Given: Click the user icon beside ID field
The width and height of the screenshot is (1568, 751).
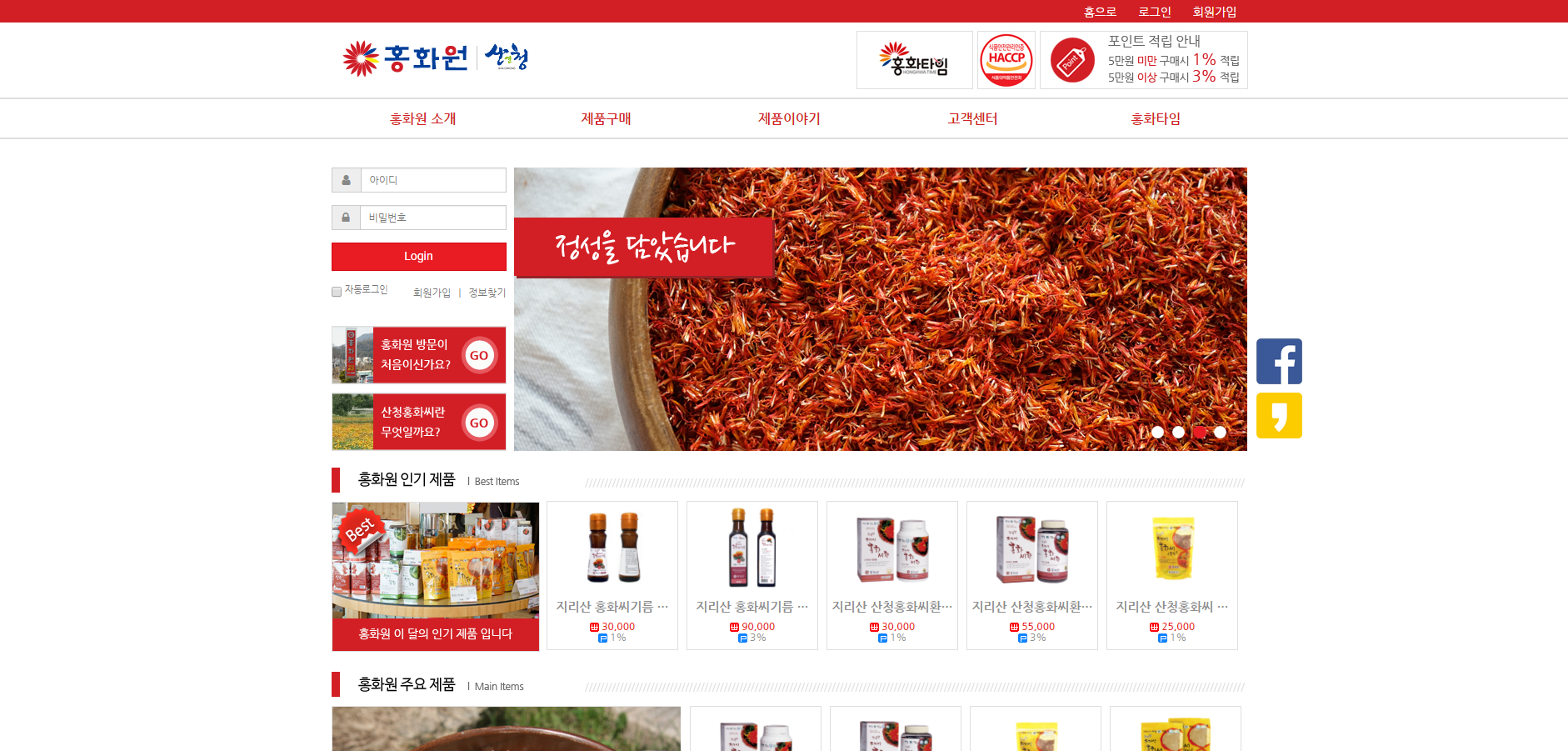Looking at the screenshot, I should click(346, 180).
